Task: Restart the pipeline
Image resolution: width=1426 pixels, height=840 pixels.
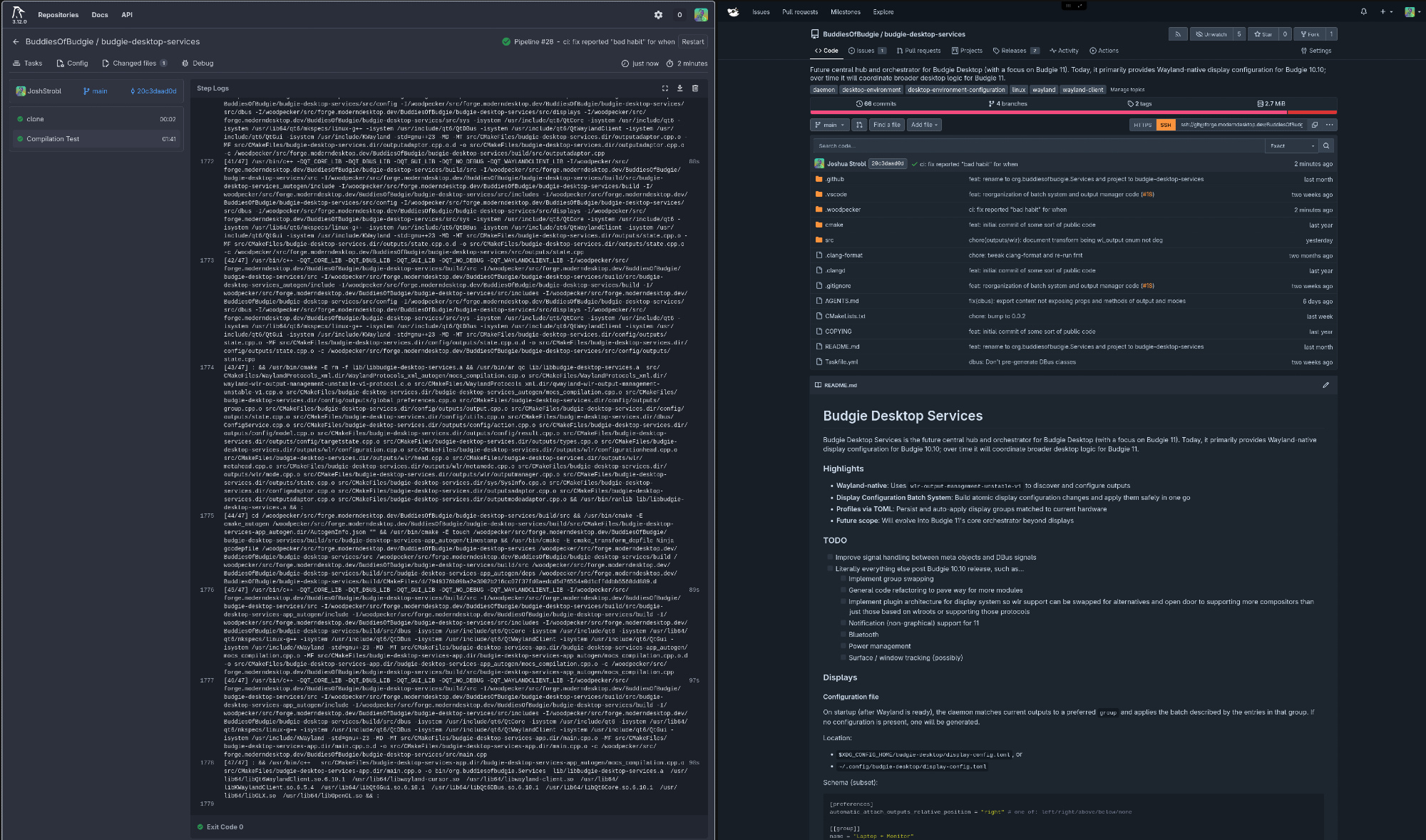Action: coord(692,42)
